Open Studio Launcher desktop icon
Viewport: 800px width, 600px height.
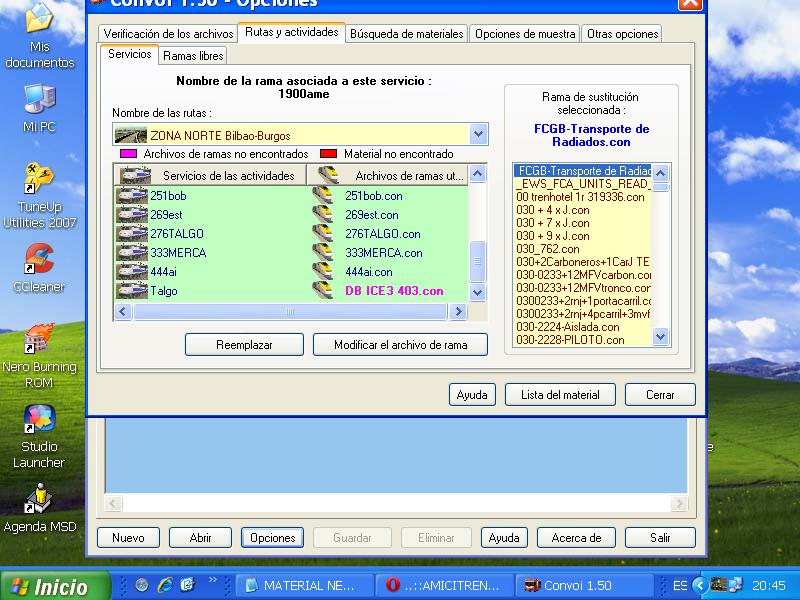(x=40, y=420)
